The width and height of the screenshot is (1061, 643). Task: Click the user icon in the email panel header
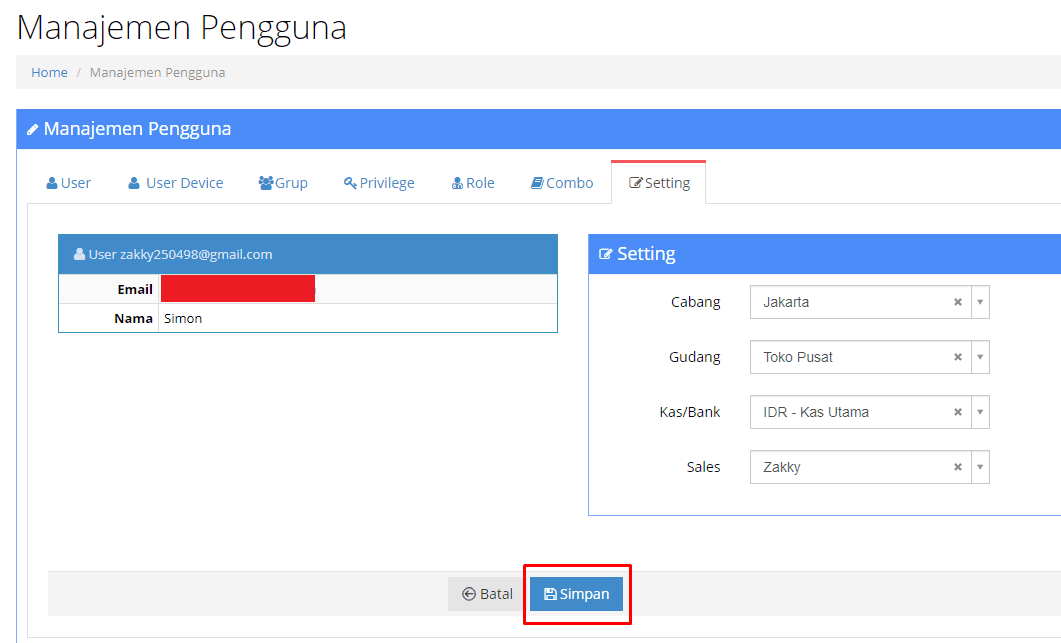tap(79, 254)
